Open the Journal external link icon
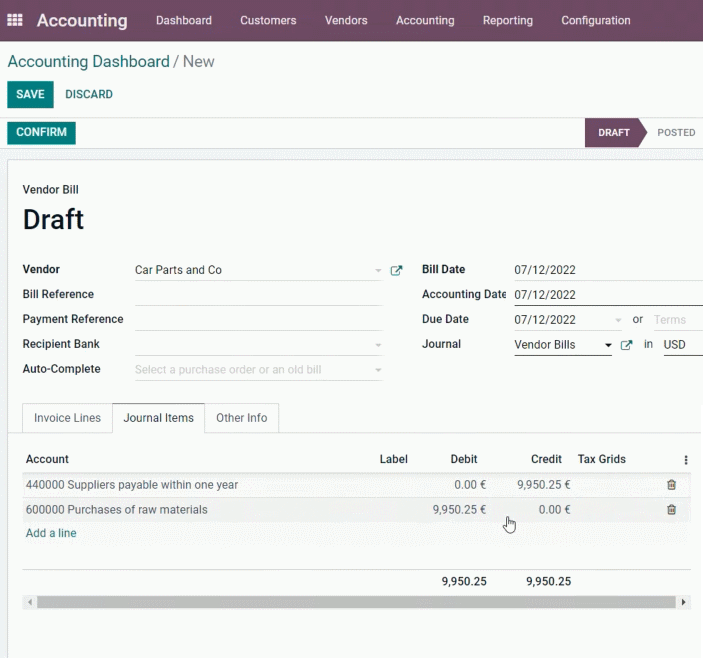The image size is (703, 658). pyautogui.click(x=626, y=345)
